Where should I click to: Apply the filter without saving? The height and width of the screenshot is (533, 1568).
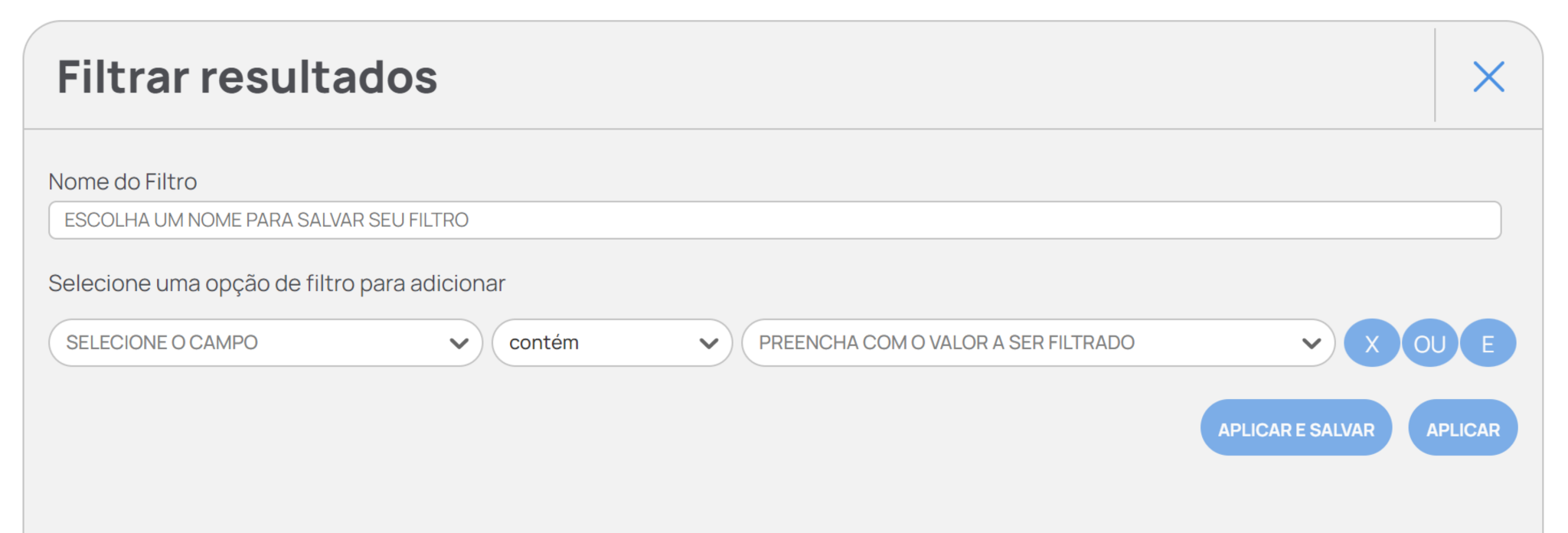pyautogui.click(x=1462, y=428)
